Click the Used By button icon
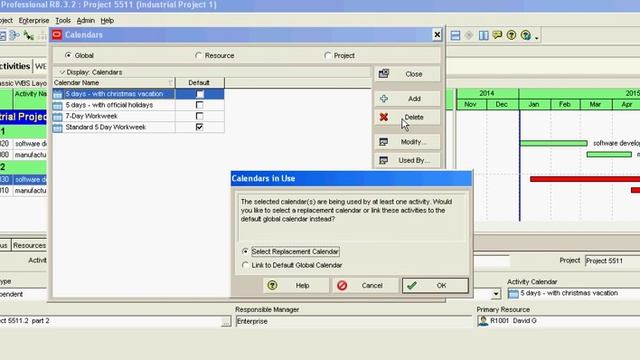Screen dimensions: 640x360 point(384,160)
